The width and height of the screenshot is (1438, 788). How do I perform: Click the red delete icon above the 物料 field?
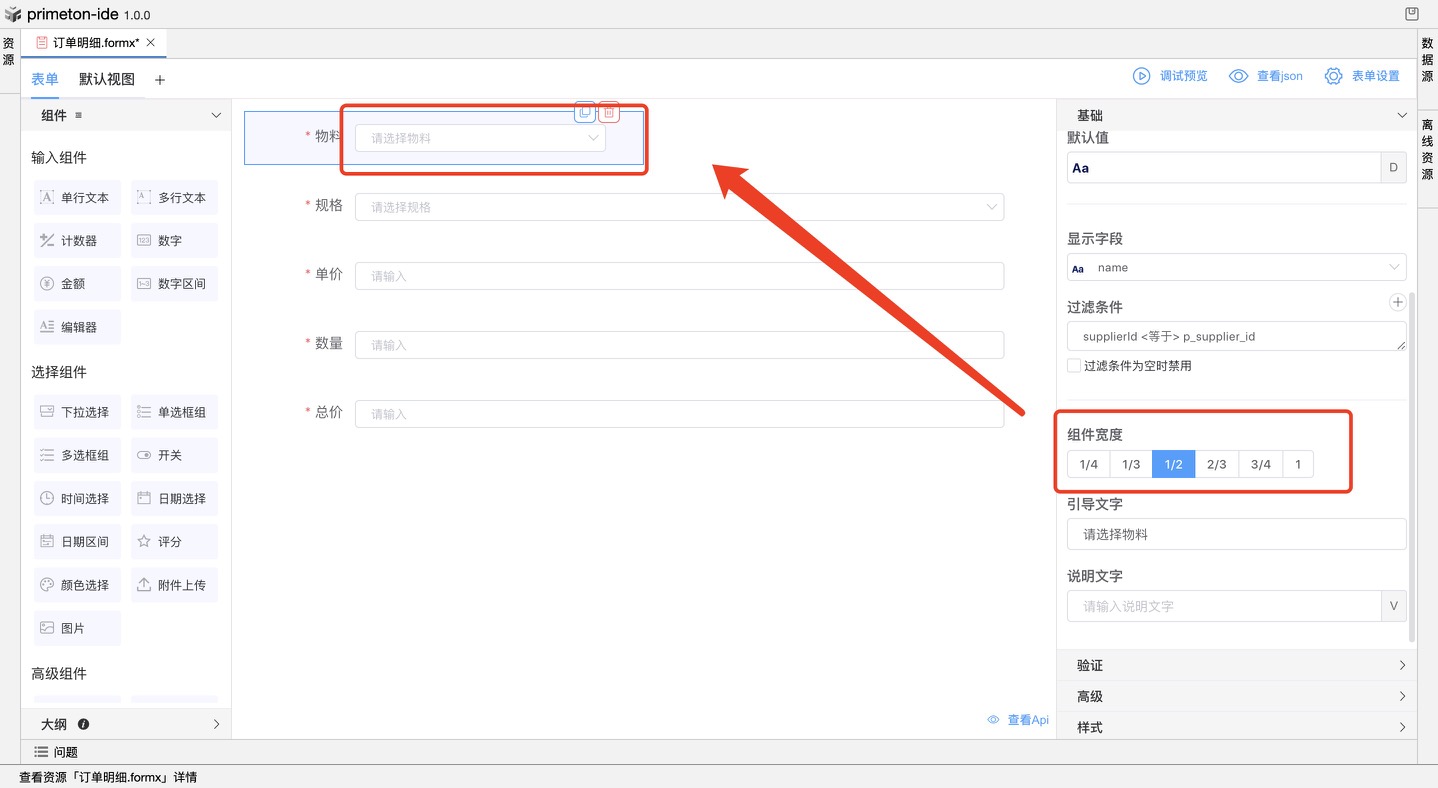coord(609,112)
